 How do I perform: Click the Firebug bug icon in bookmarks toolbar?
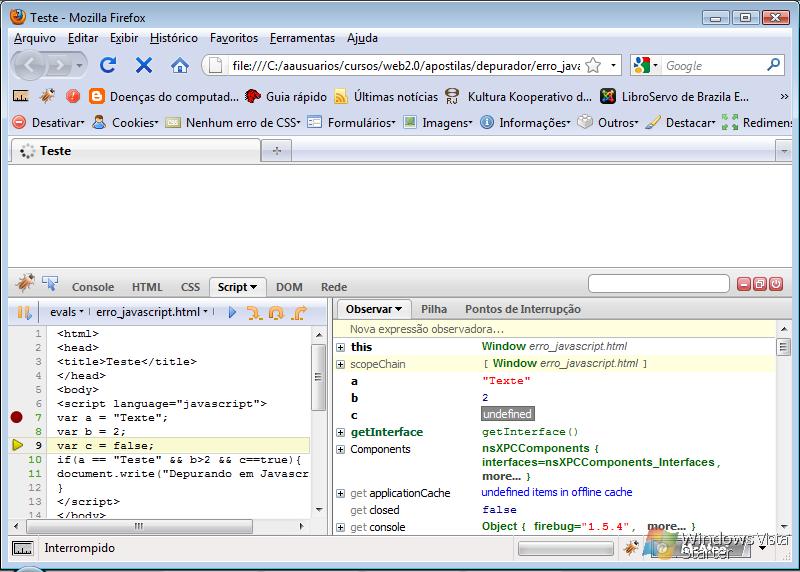47,95
